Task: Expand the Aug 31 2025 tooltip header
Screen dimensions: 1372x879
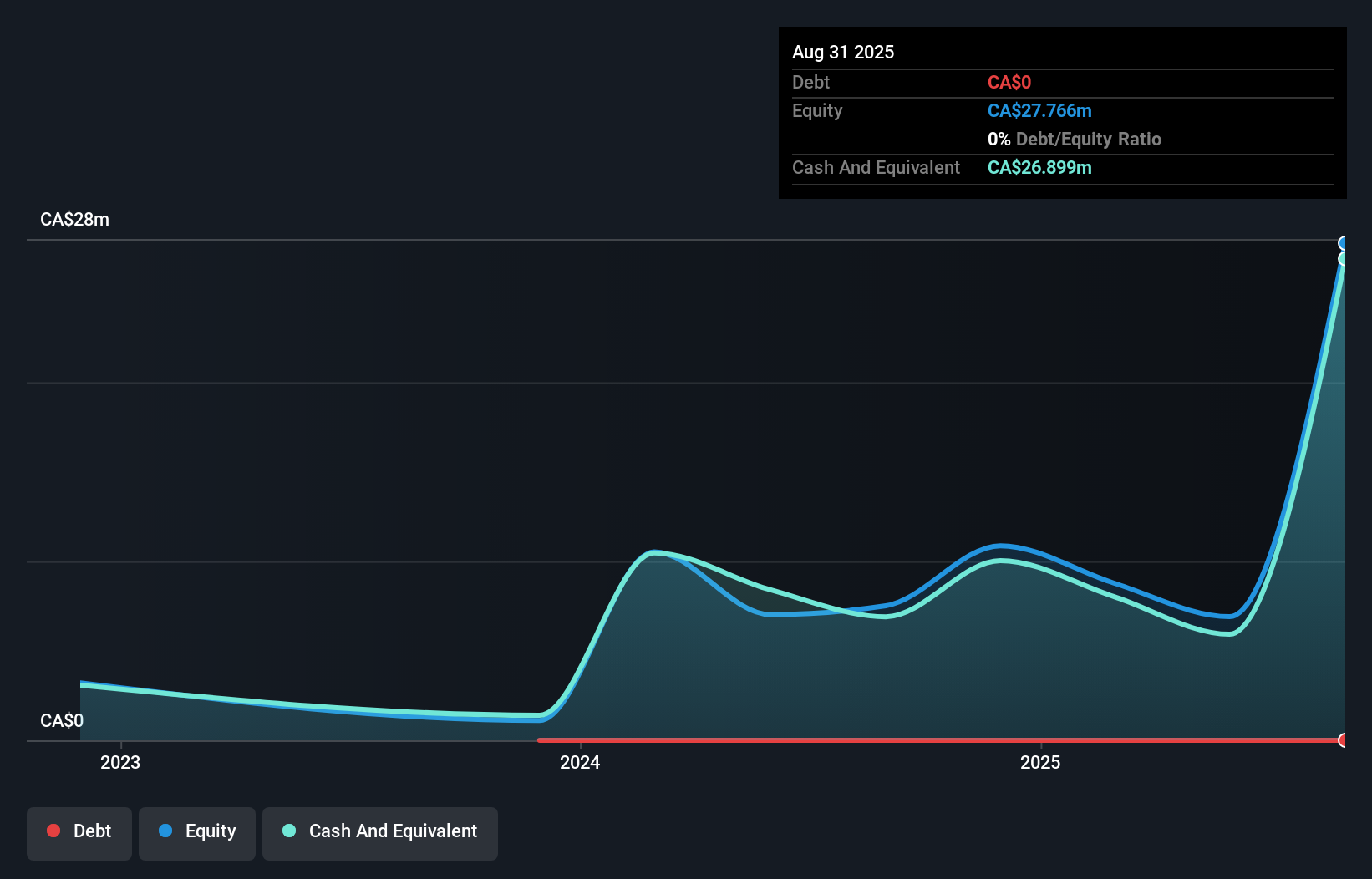Action: pos(843,52)
